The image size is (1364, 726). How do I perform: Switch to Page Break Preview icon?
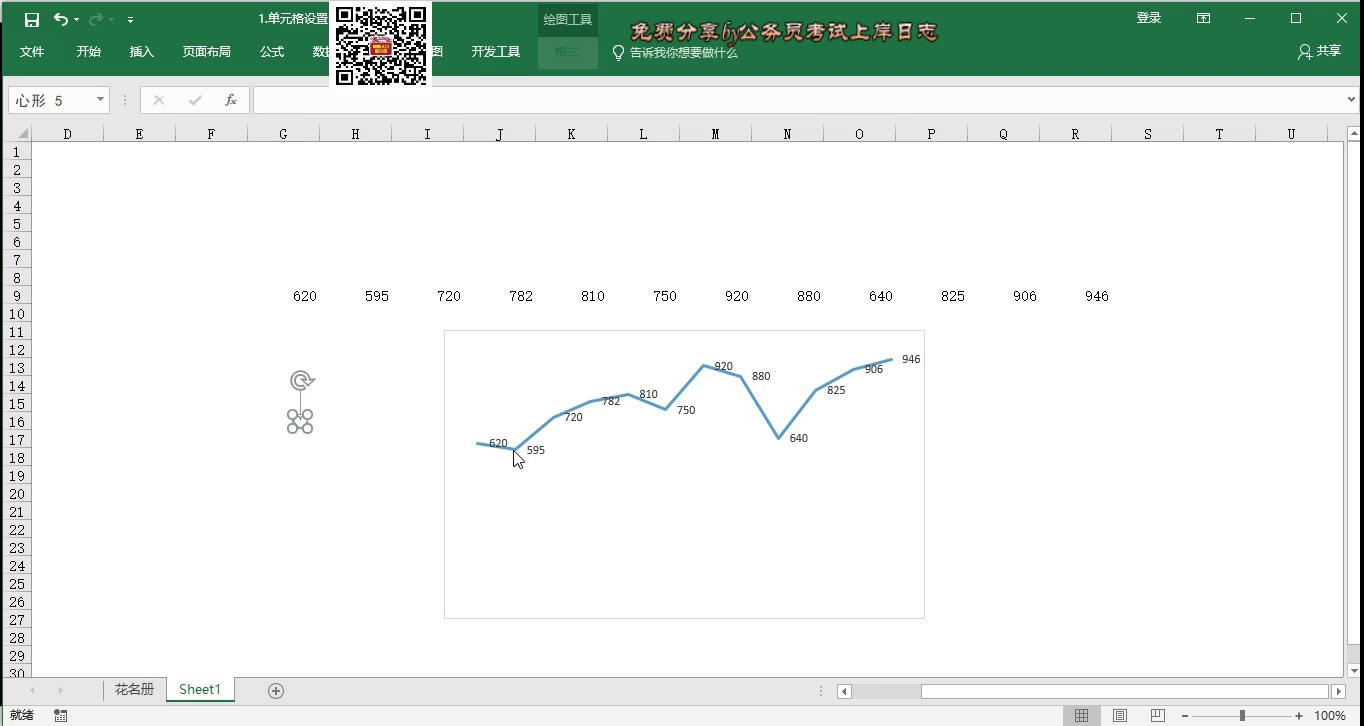pos(1157,715)
